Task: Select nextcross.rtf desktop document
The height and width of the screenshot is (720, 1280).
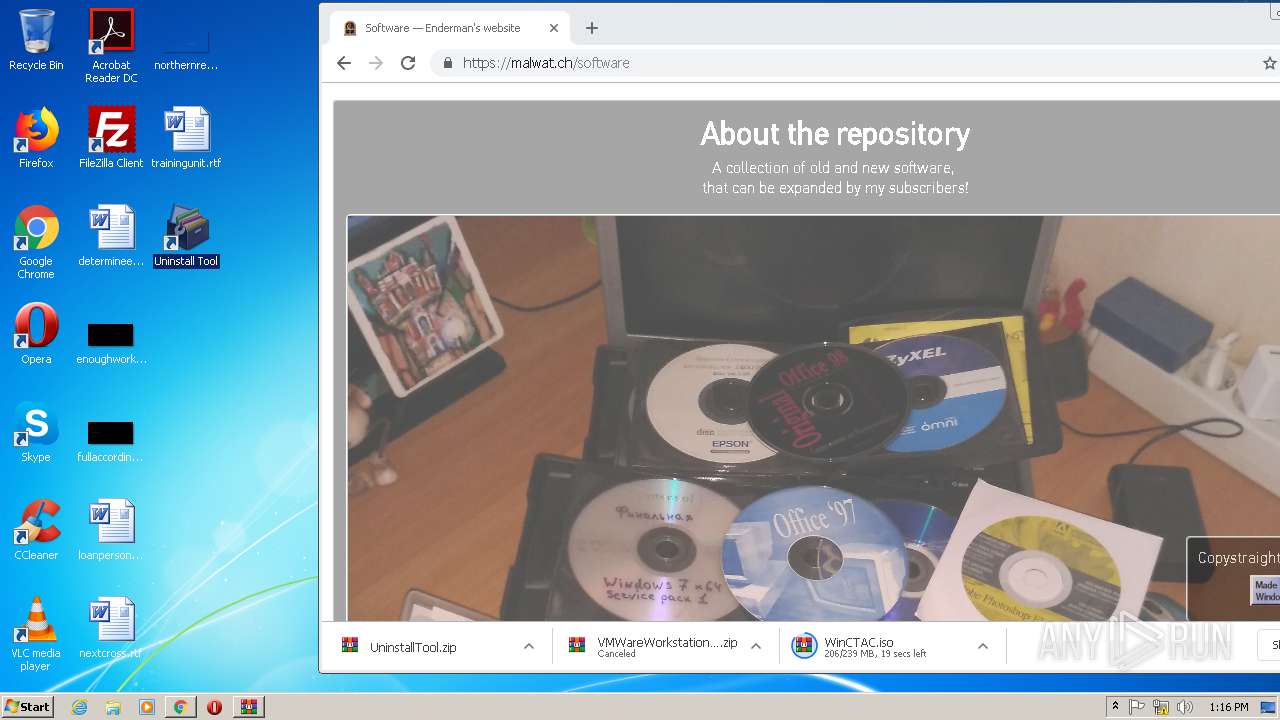Action: click(111, 628)
